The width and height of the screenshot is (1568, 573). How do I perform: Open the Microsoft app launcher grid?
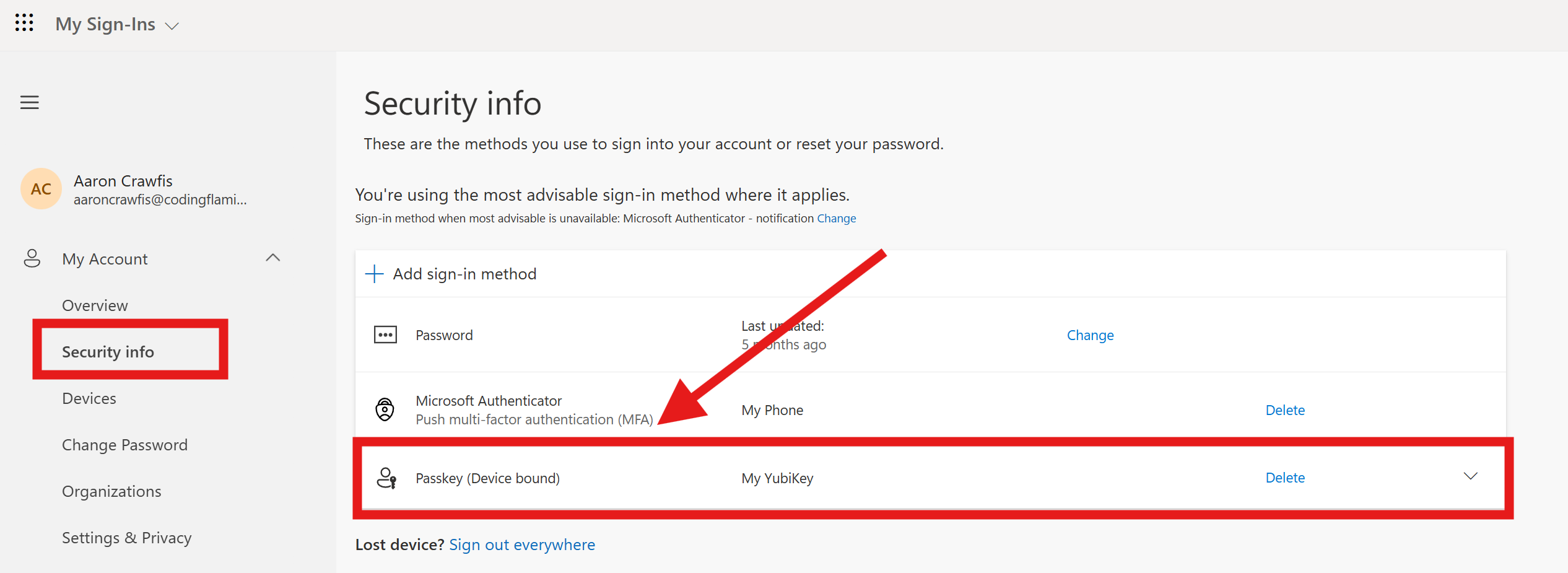click(24, 23)
